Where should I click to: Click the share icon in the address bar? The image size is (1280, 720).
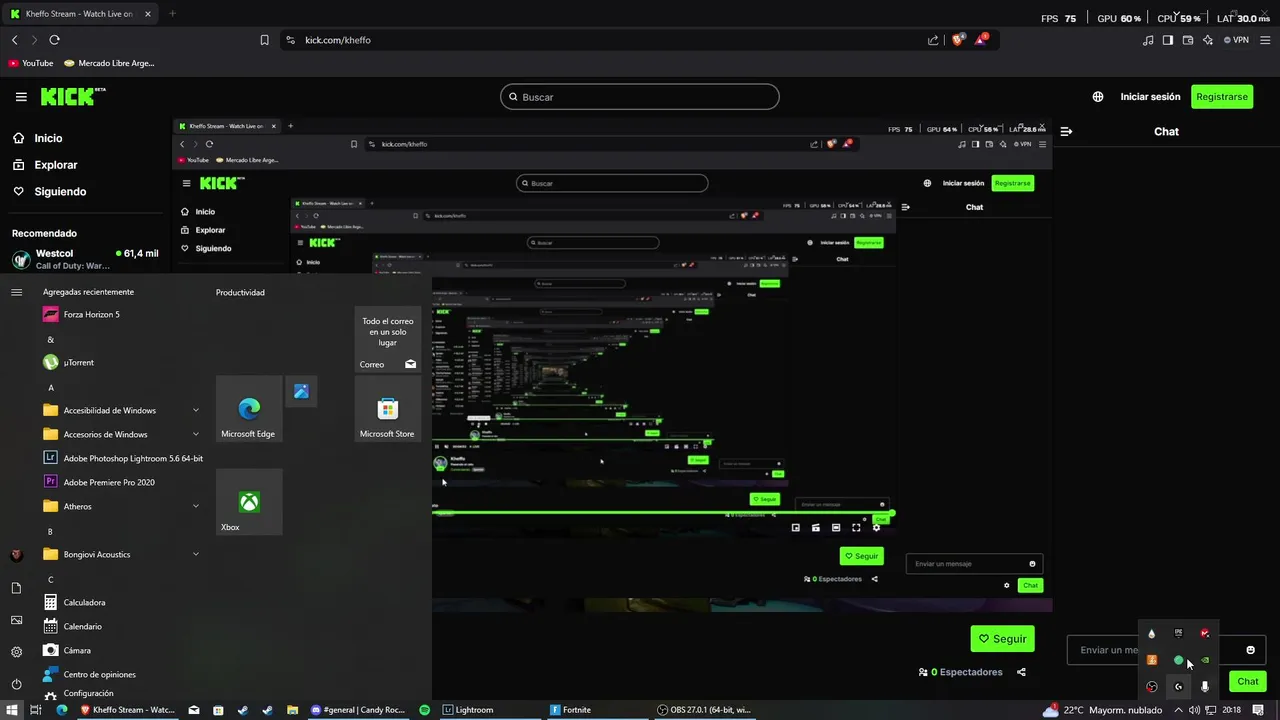933,40
